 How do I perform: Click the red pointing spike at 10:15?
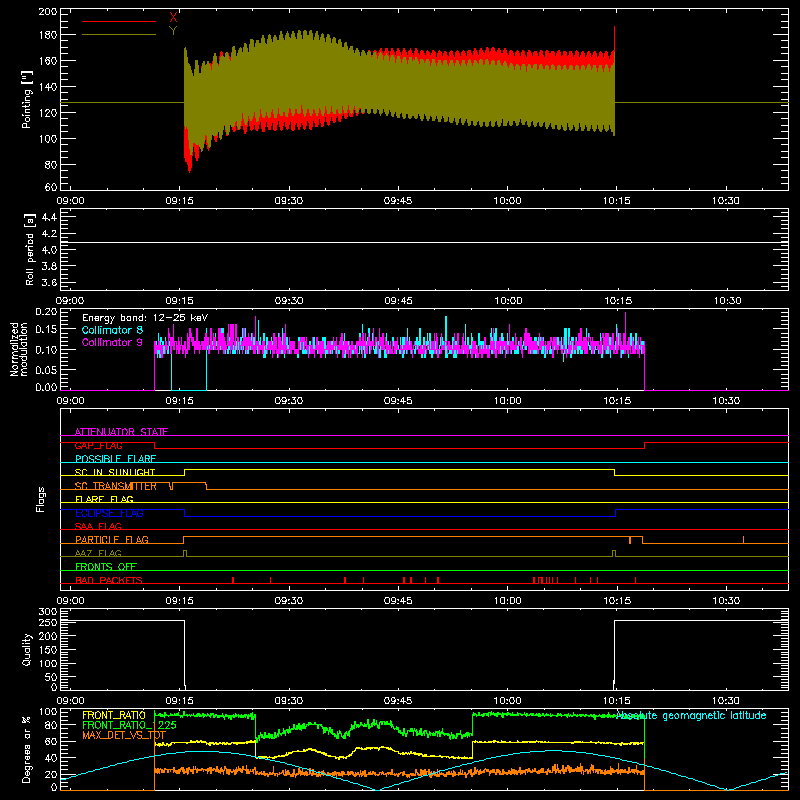[x=614, y=38]
